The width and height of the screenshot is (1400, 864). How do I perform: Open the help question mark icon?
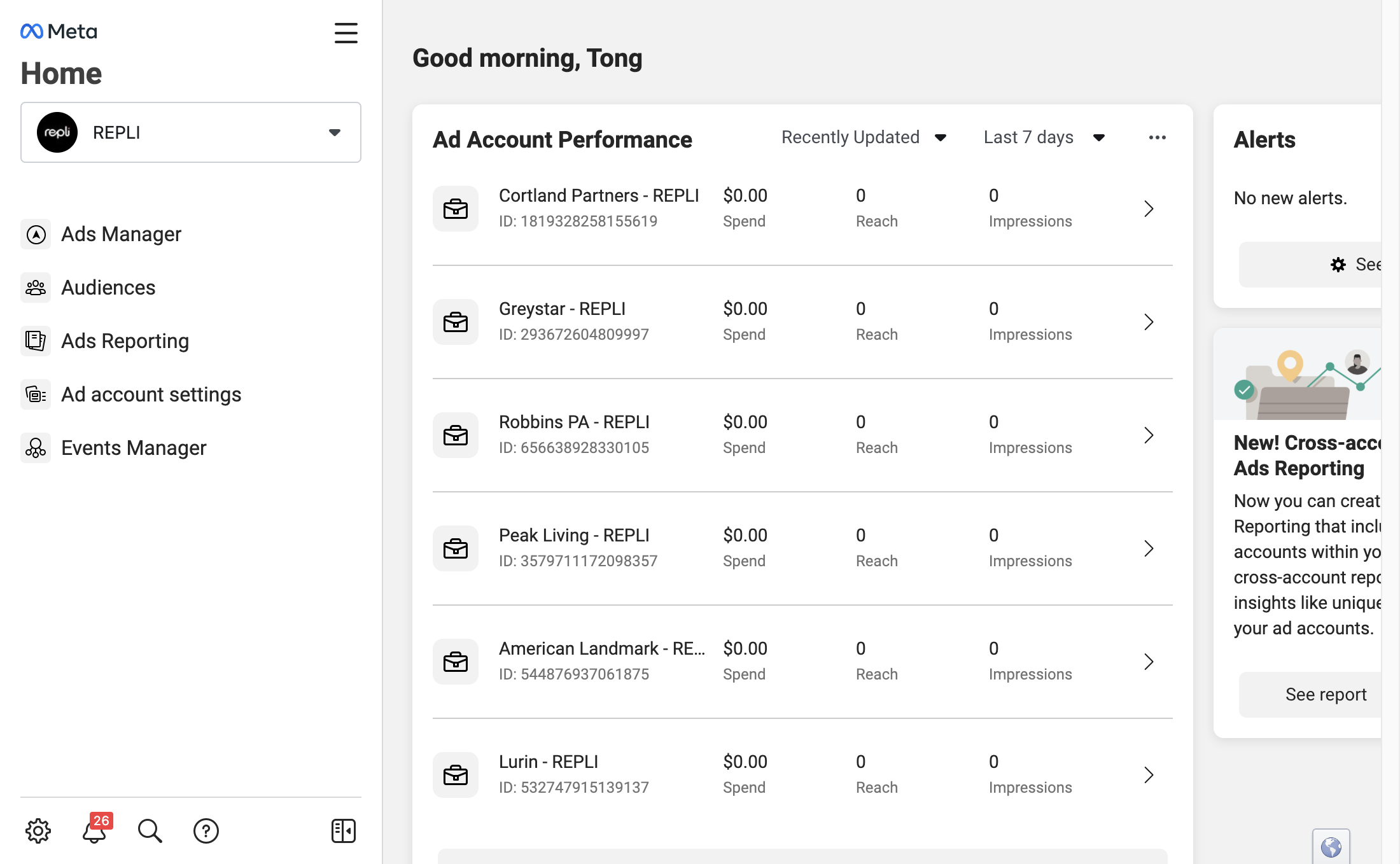coord(206,831)
